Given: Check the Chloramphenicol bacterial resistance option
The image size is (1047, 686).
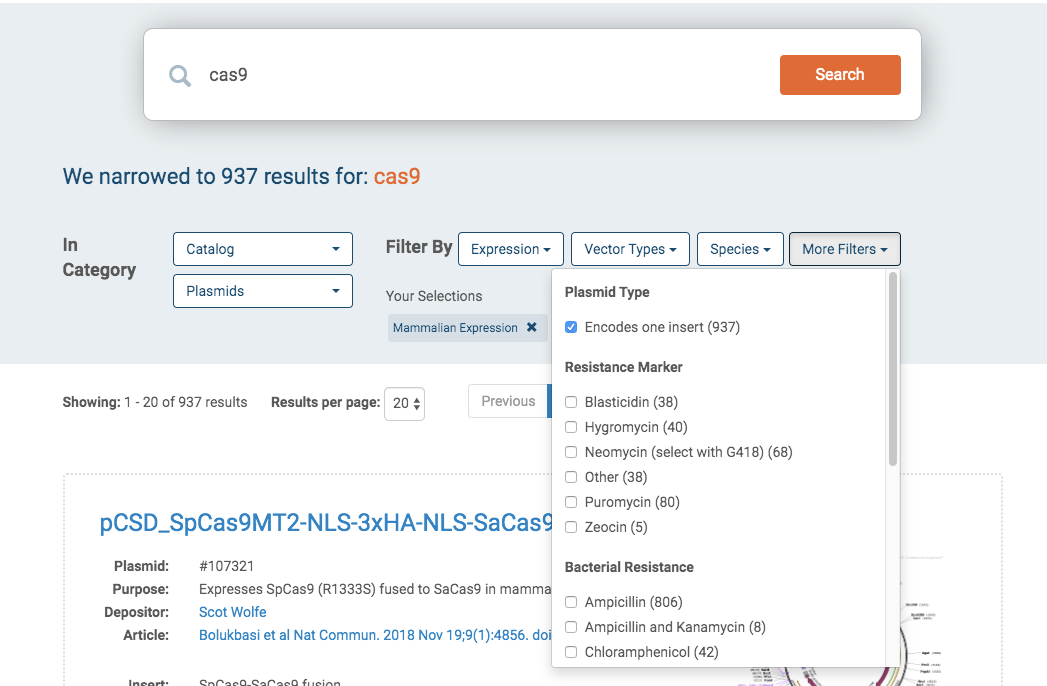Looking at the screenshot, I should point(571,652).
